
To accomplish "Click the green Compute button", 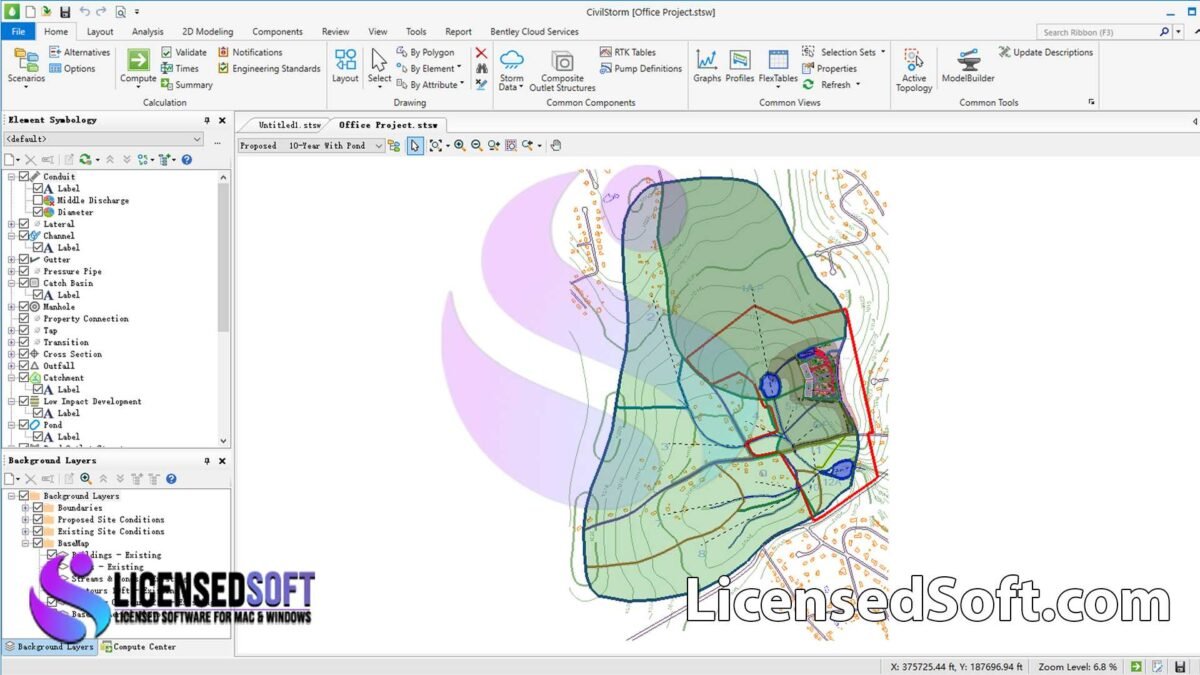I will click(x=139, y=66).
